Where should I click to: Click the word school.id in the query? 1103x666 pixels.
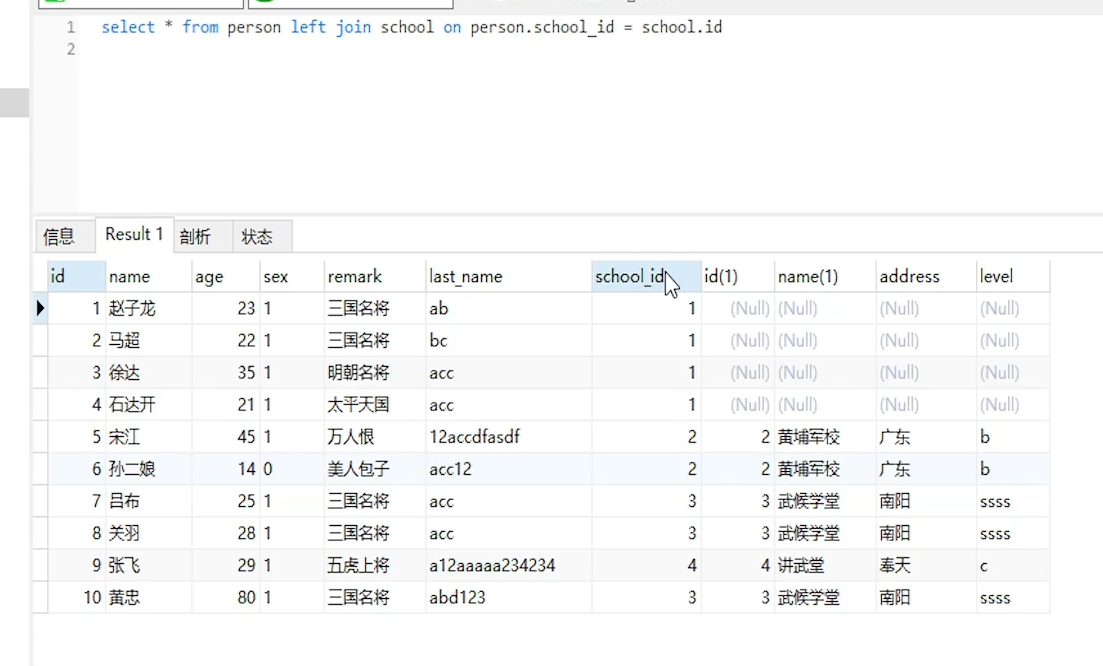682,27
